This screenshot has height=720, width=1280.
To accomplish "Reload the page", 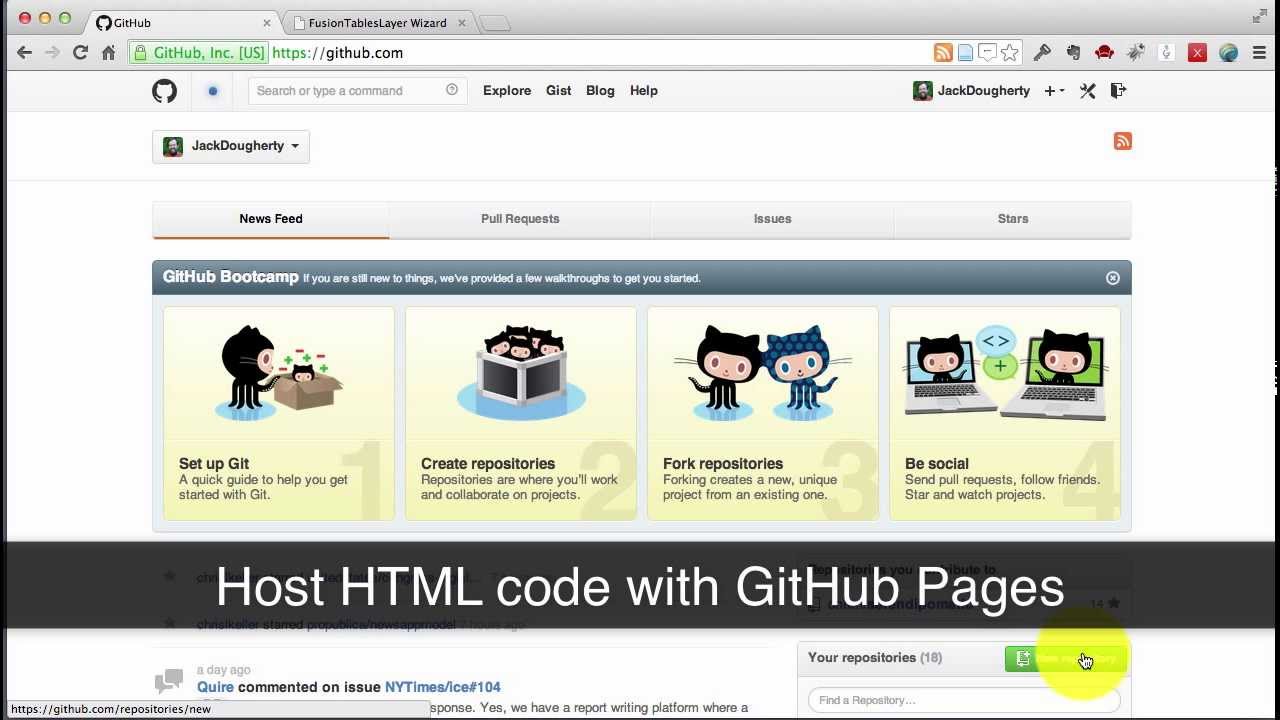I will (x=80, y=53).
